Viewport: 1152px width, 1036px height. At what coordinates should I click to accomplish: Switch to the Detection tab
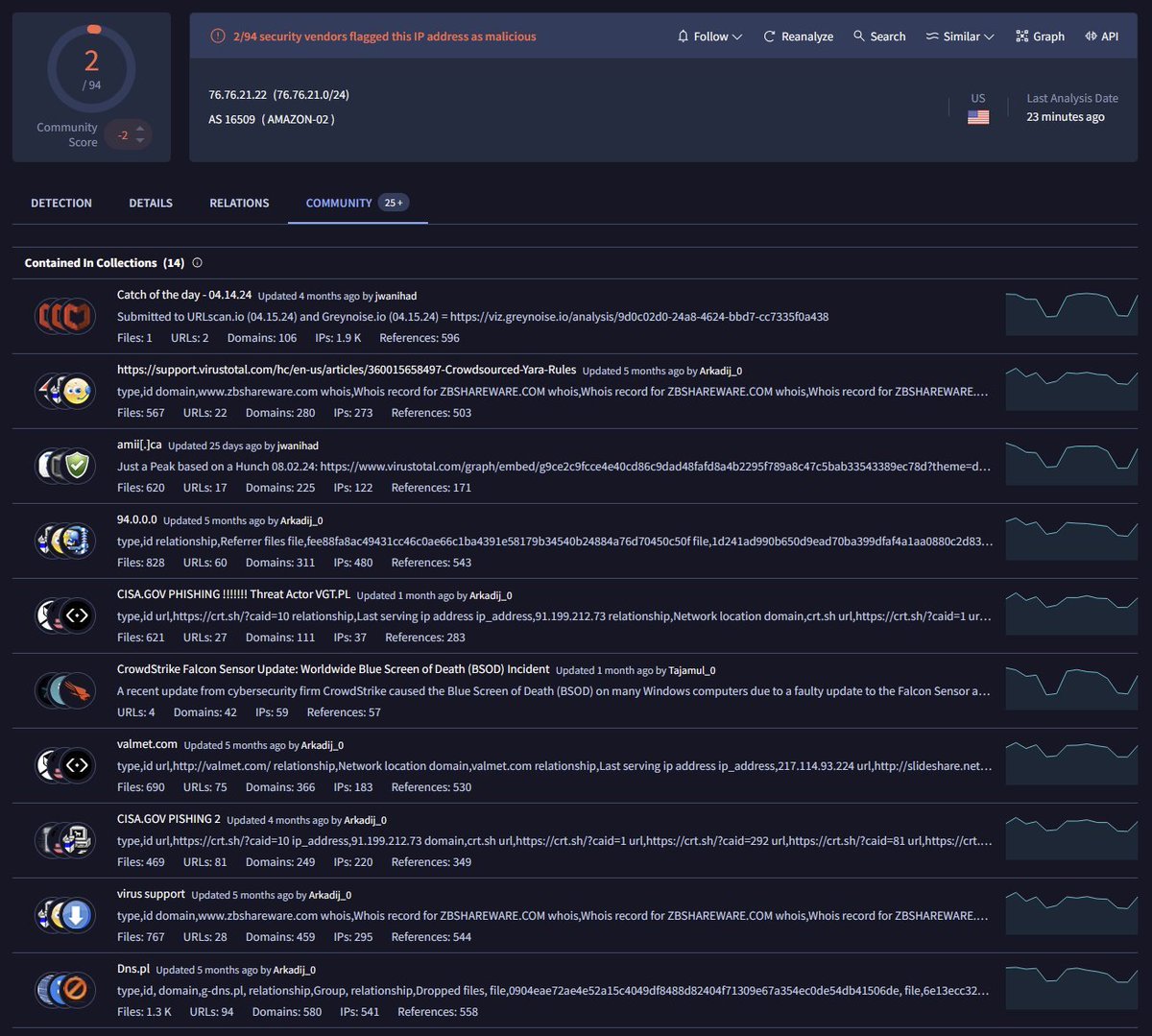tap(61, 203)
